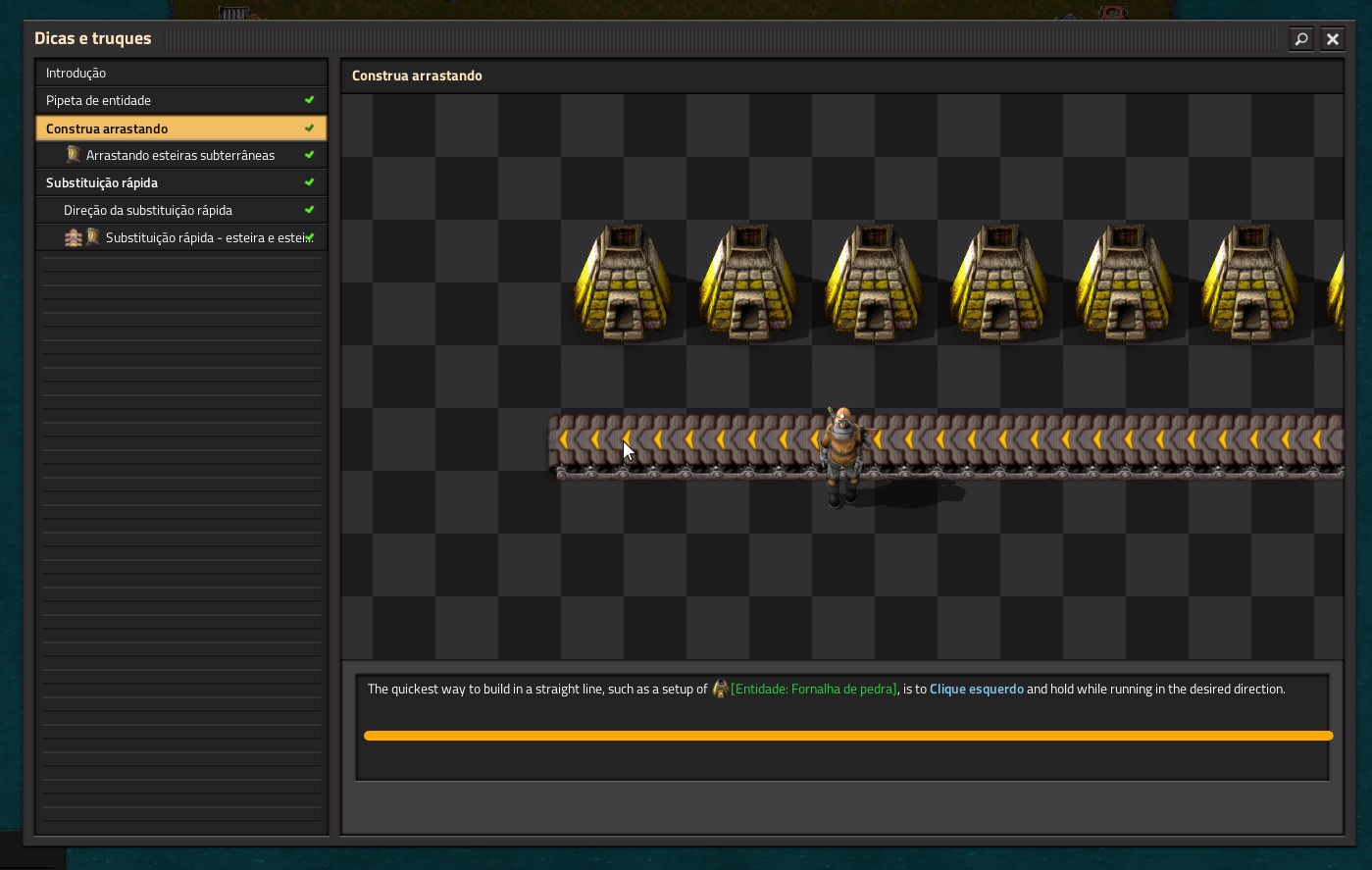Click the Clique esquerdo highlighted text
The width and height of the screenshot is (1372, 870).
coord(976,690)
